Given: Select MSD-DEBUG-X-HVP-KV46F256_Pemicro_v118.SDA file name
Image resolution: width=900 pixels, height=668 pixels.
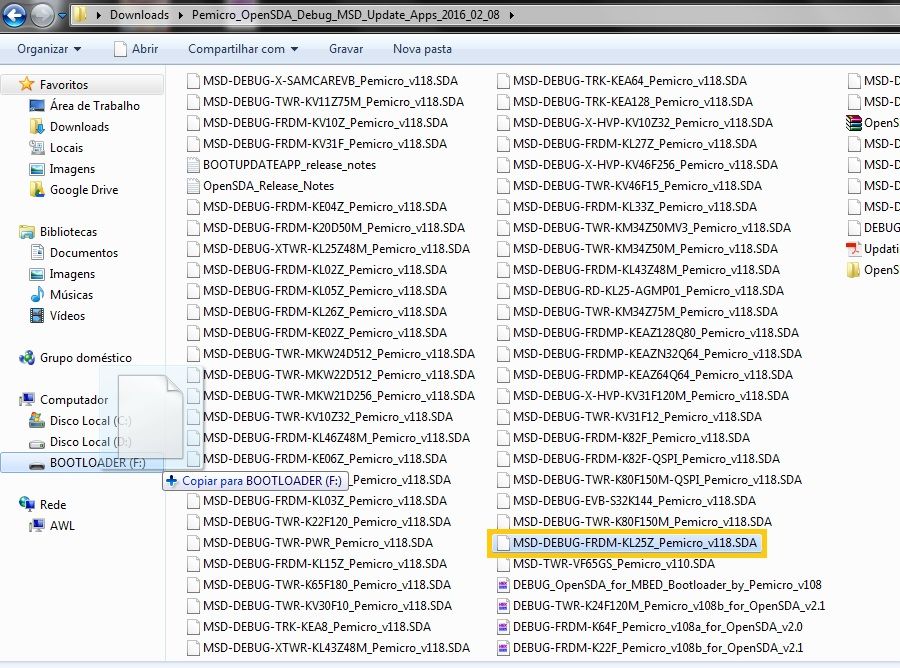Looking at the screenshot, I should (x=645, y=165).
